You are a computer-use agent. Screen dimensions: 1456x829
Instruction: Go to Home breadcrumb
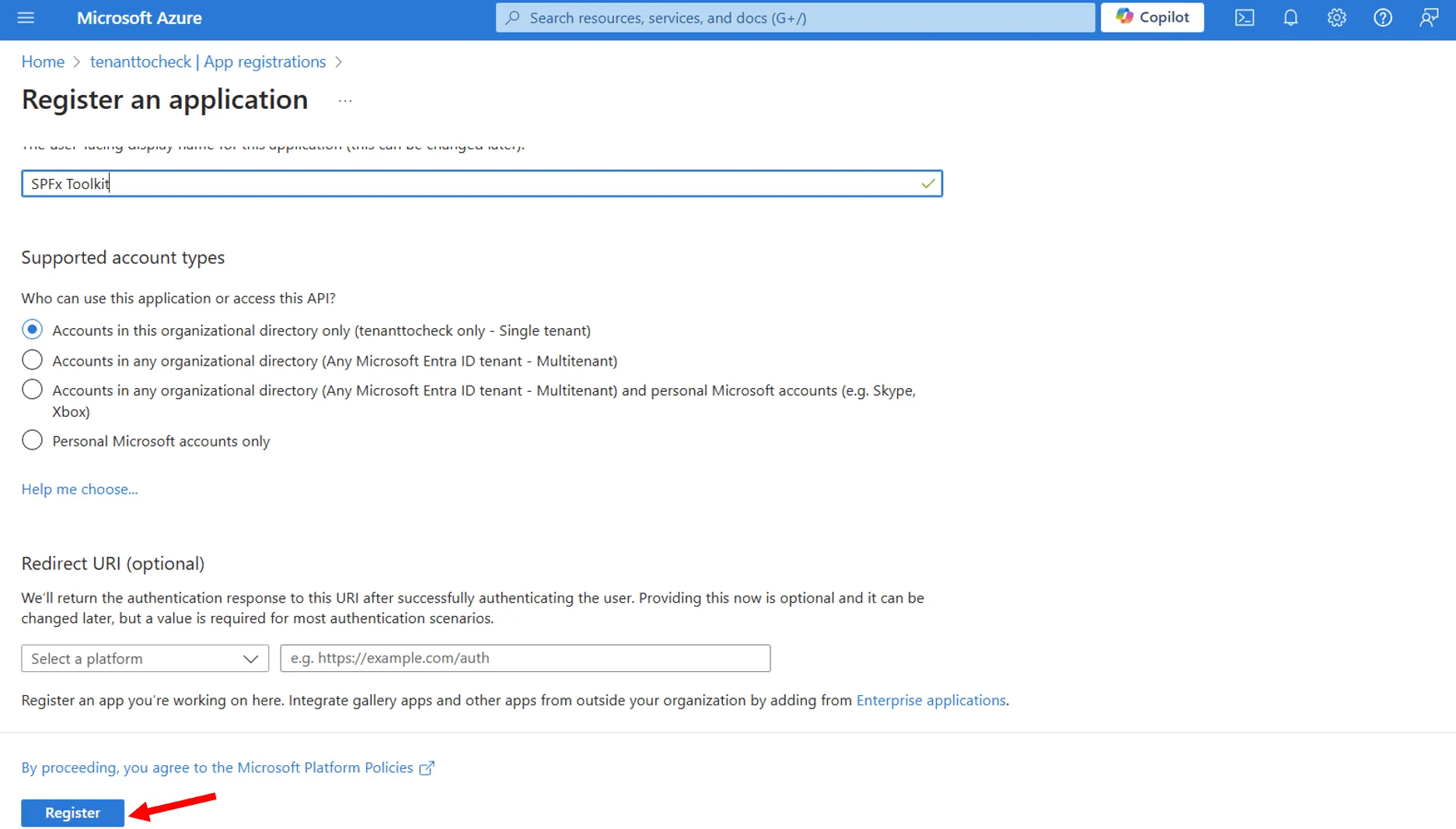coord(43,61)
